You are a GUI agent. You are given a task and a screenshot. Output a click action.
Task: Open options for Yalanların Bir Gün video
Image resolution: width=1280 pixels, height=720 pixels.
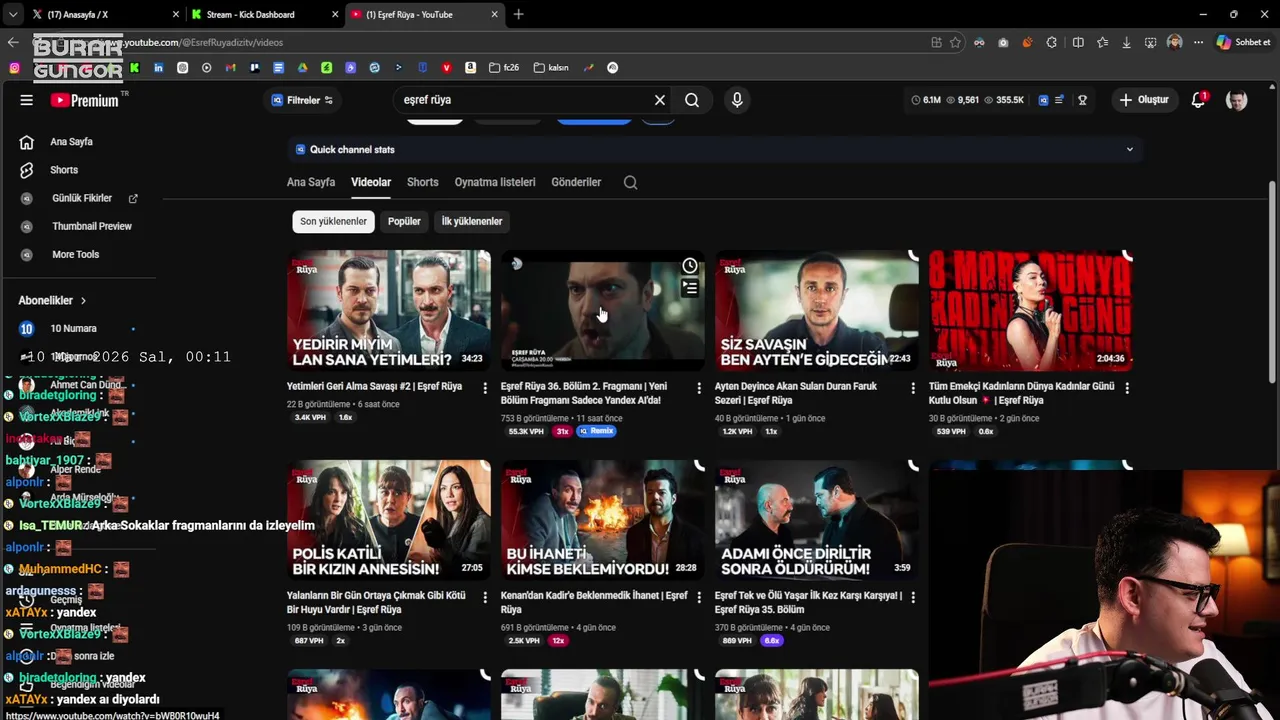coord(485,596)
